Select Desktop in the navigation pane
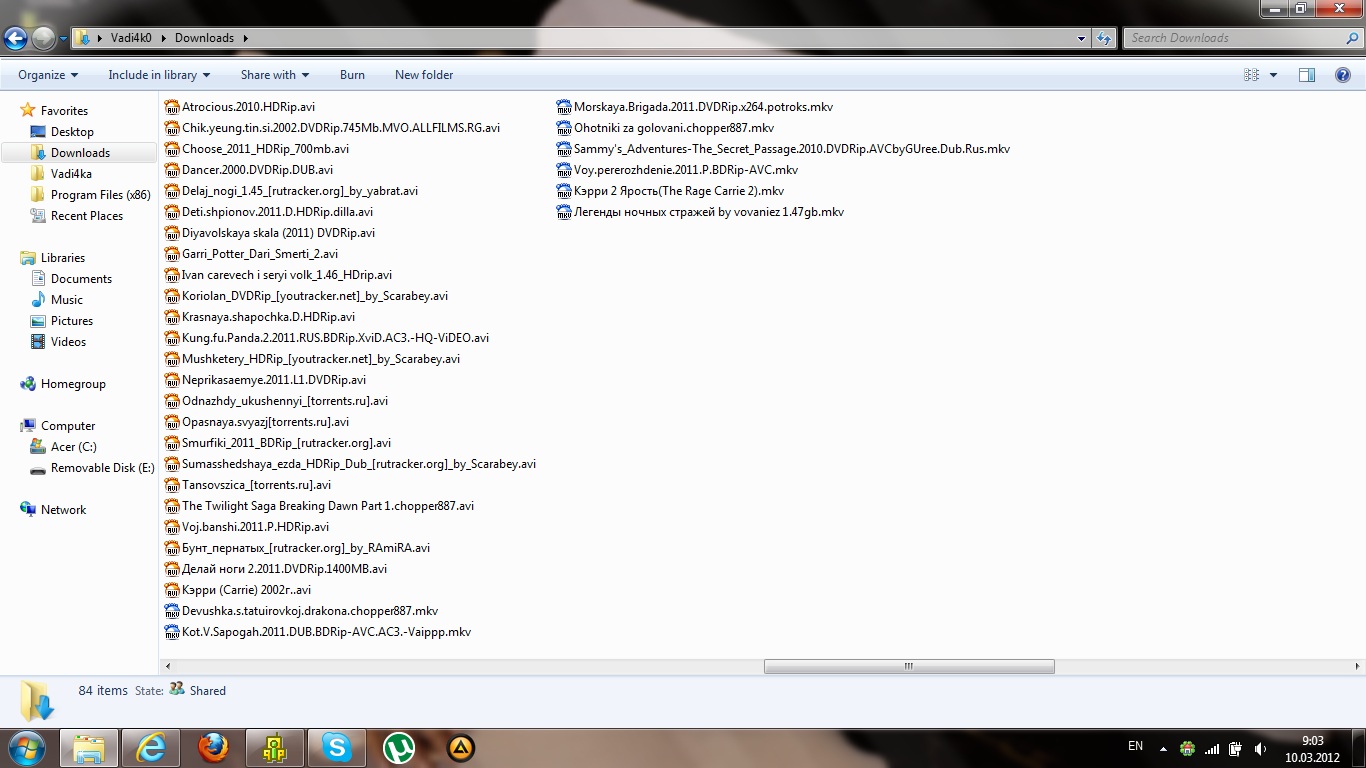Screen dimensions: 1366x768 click(72, 132)
